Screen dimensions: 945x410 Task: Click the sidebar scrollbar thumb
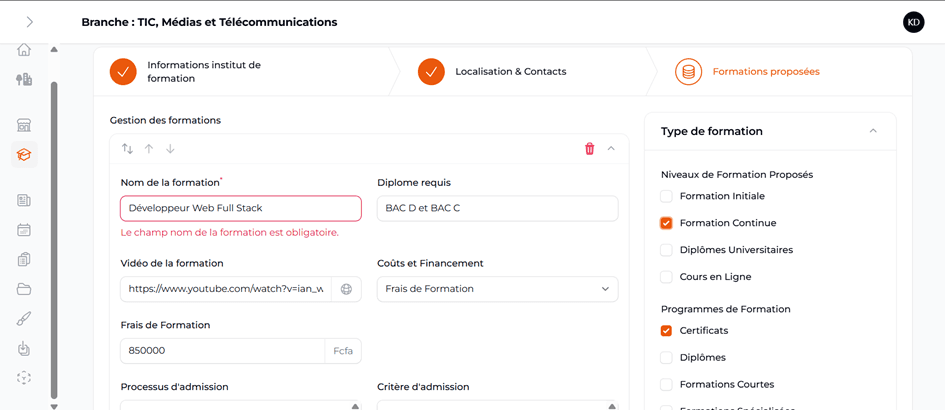point(54,240)
